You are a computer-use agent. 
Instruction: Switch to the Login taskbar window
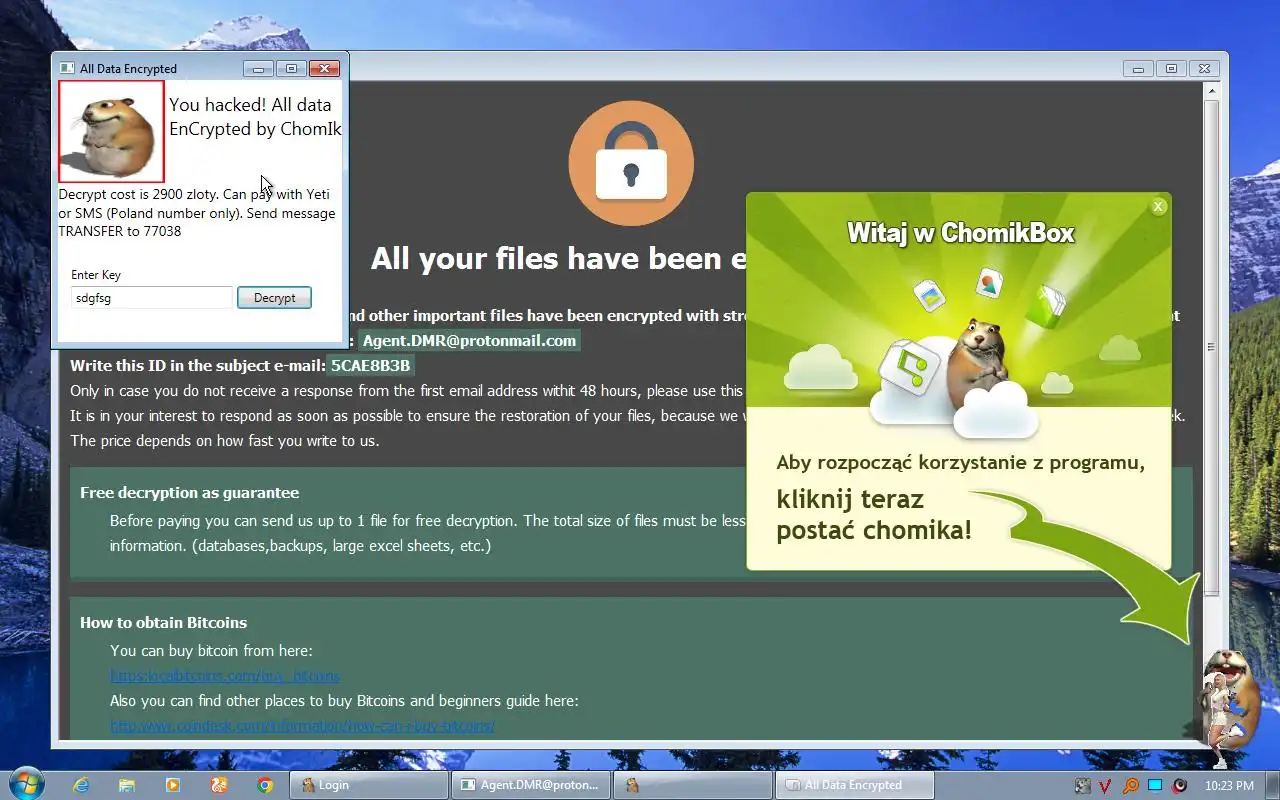click(368, 785)
